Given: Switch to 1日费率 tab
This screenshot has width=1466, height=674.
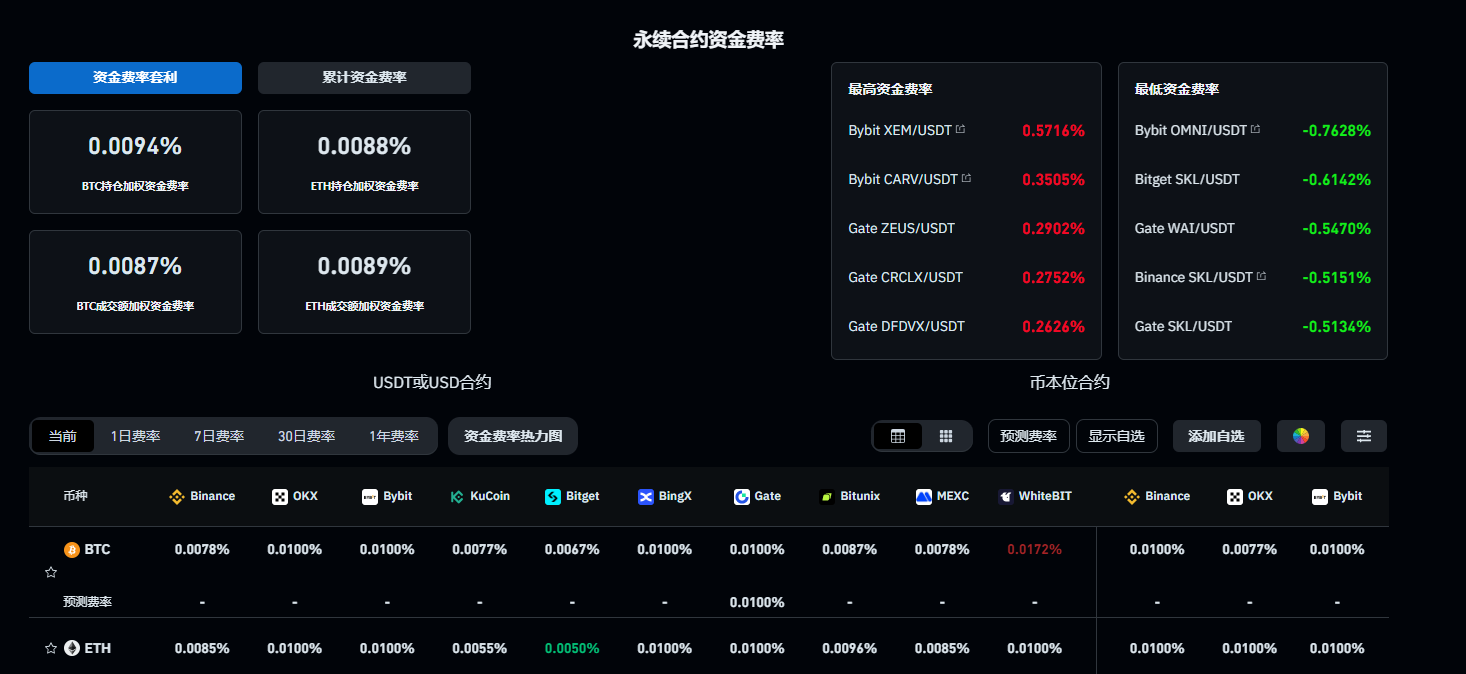Looking at the screenshot, I should 135,436.
